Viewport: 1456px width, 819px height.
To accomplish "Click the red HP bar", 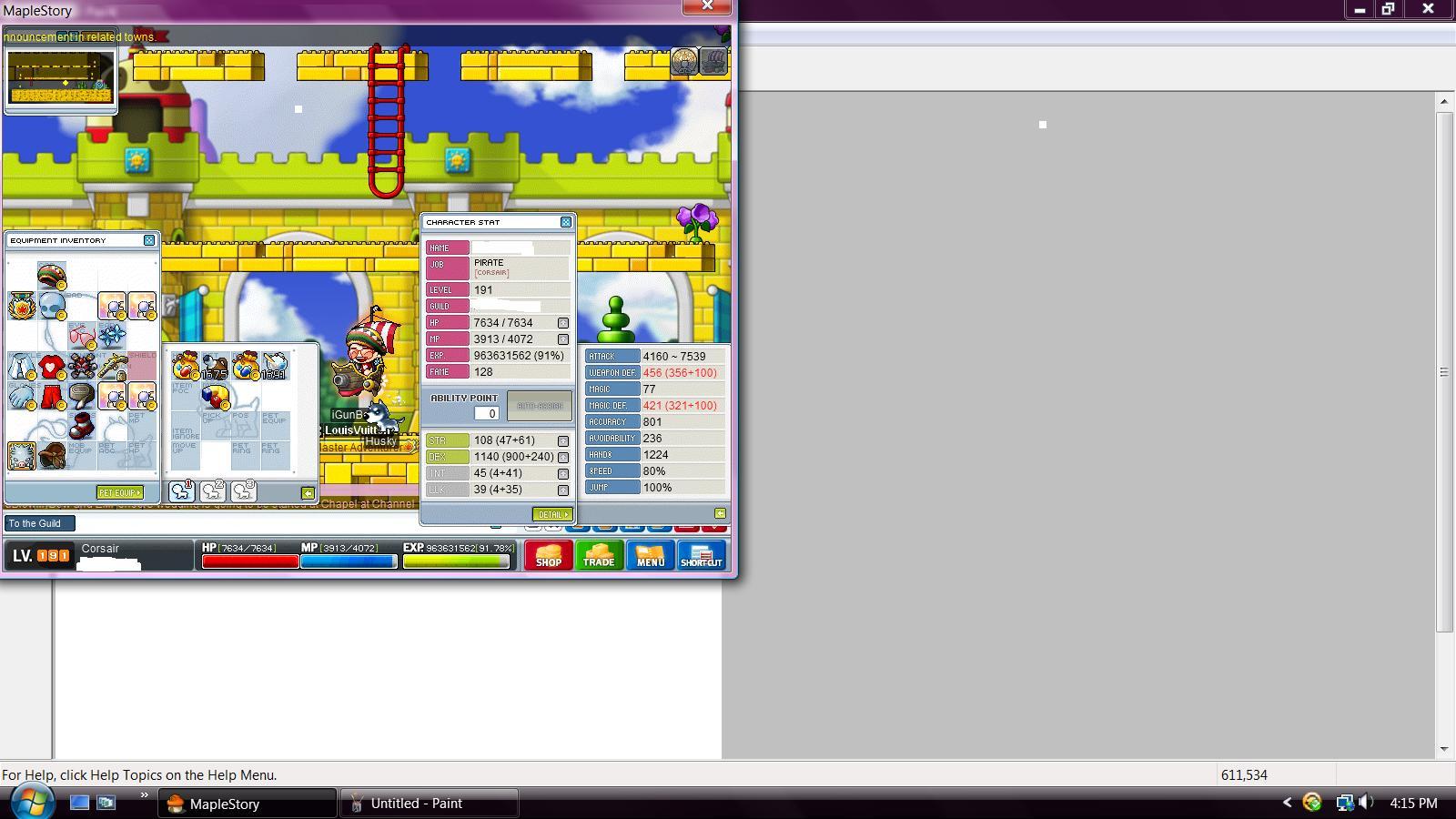I will coord(250,561).
